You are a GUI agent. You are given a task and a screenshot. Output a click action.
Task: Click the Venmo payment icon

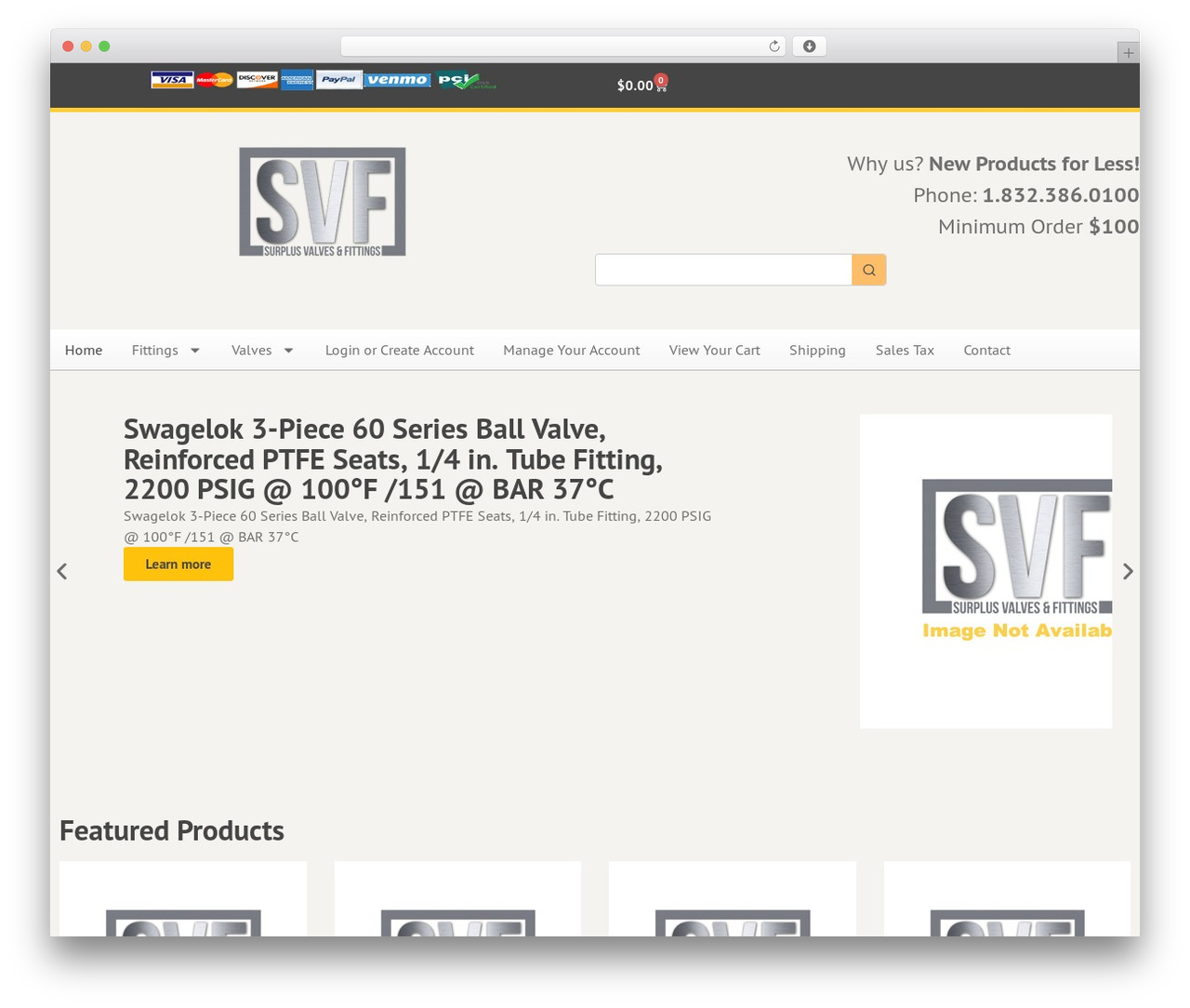397,80
